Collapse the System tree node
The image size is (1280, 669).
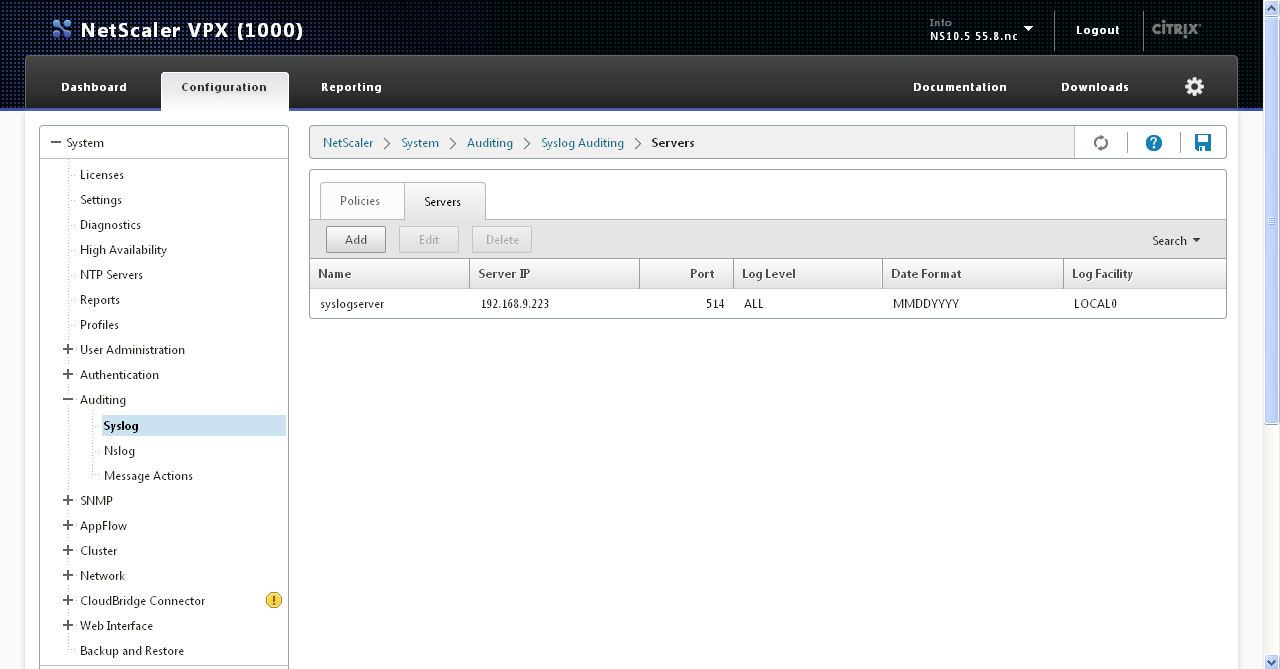56,143
